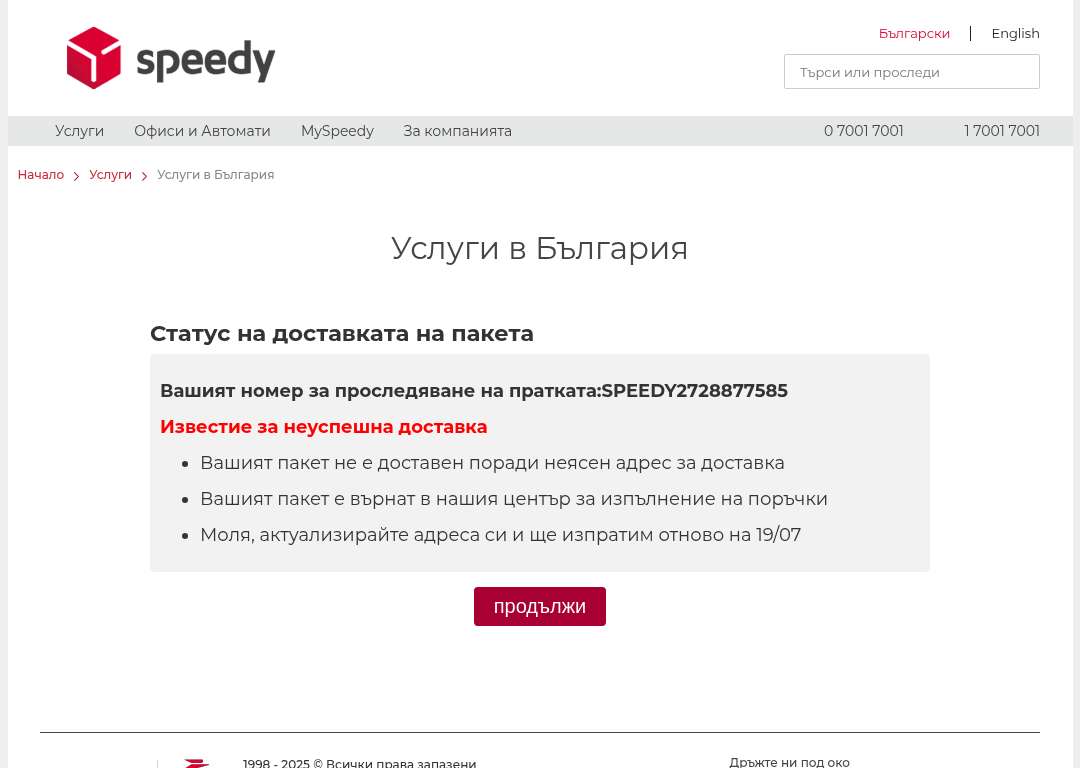
Task: Open the MySpeedy menu item
Action: tap(338, 131)
